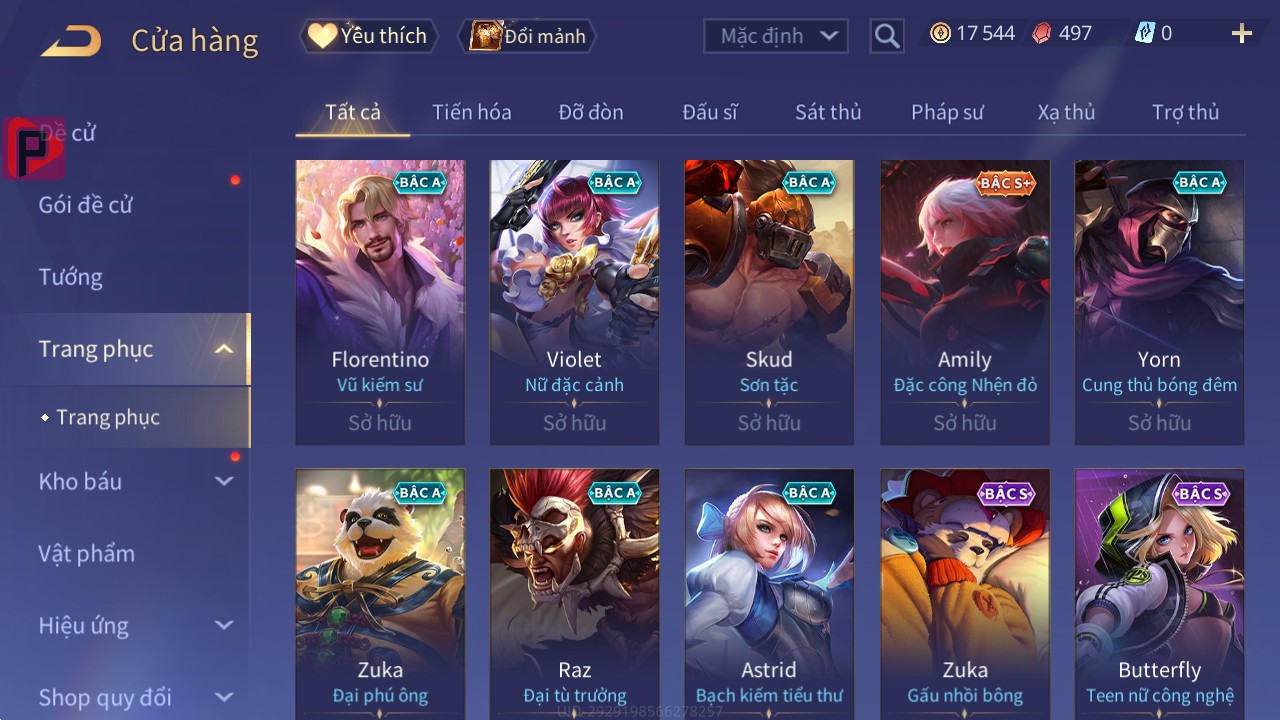This screenshot has height=720, width=1280.
Task: Tap the plus icon to add currency
Action: tap(1242, 34)
